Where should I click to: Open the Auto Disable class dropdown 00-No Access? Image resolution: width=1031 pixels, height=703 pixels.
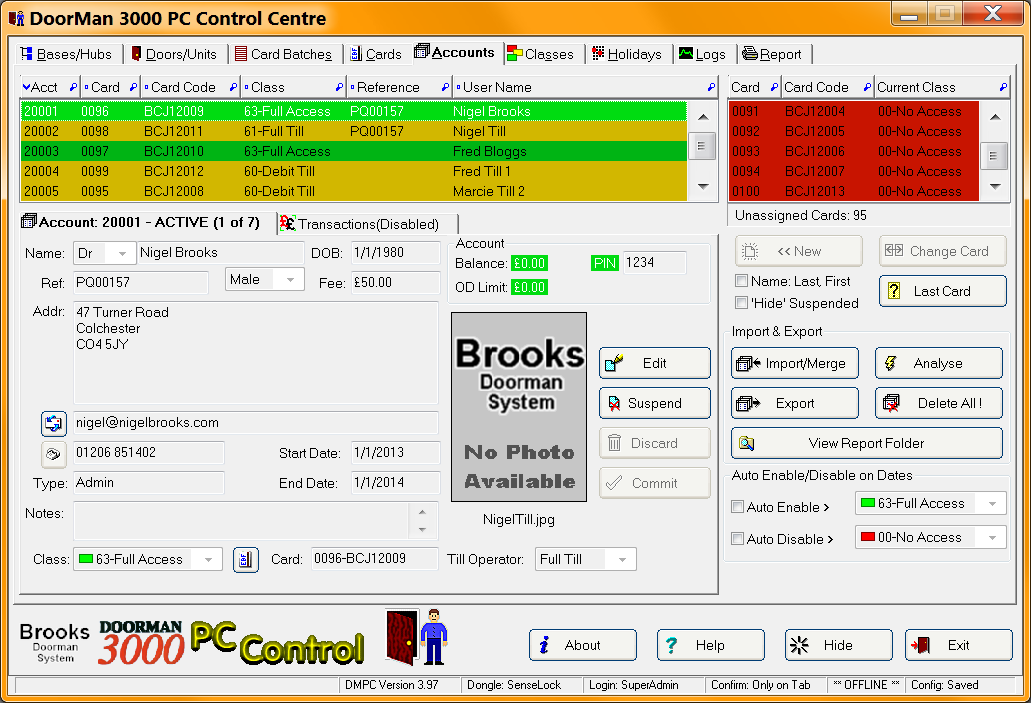pos(930,537)
